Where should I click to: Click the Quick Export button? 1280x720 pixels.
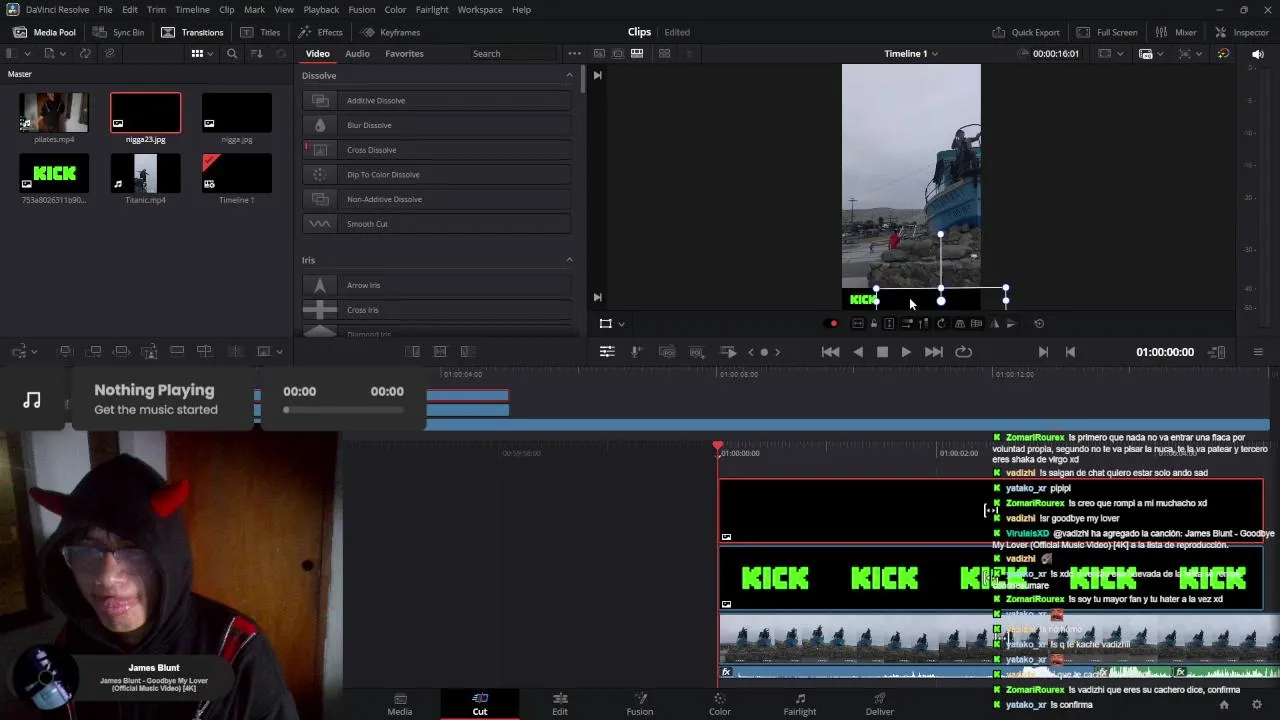[1026, 32]
